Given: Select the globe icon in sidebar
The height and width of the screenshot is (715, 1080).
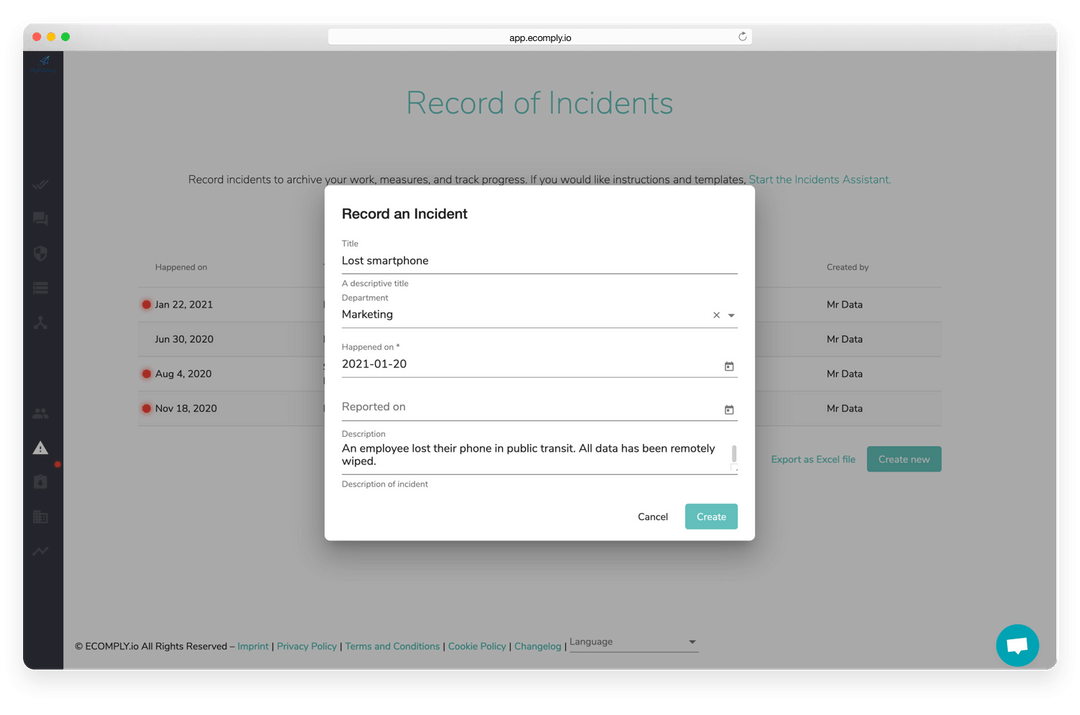Looking at the screenshot, I should 40,253.
